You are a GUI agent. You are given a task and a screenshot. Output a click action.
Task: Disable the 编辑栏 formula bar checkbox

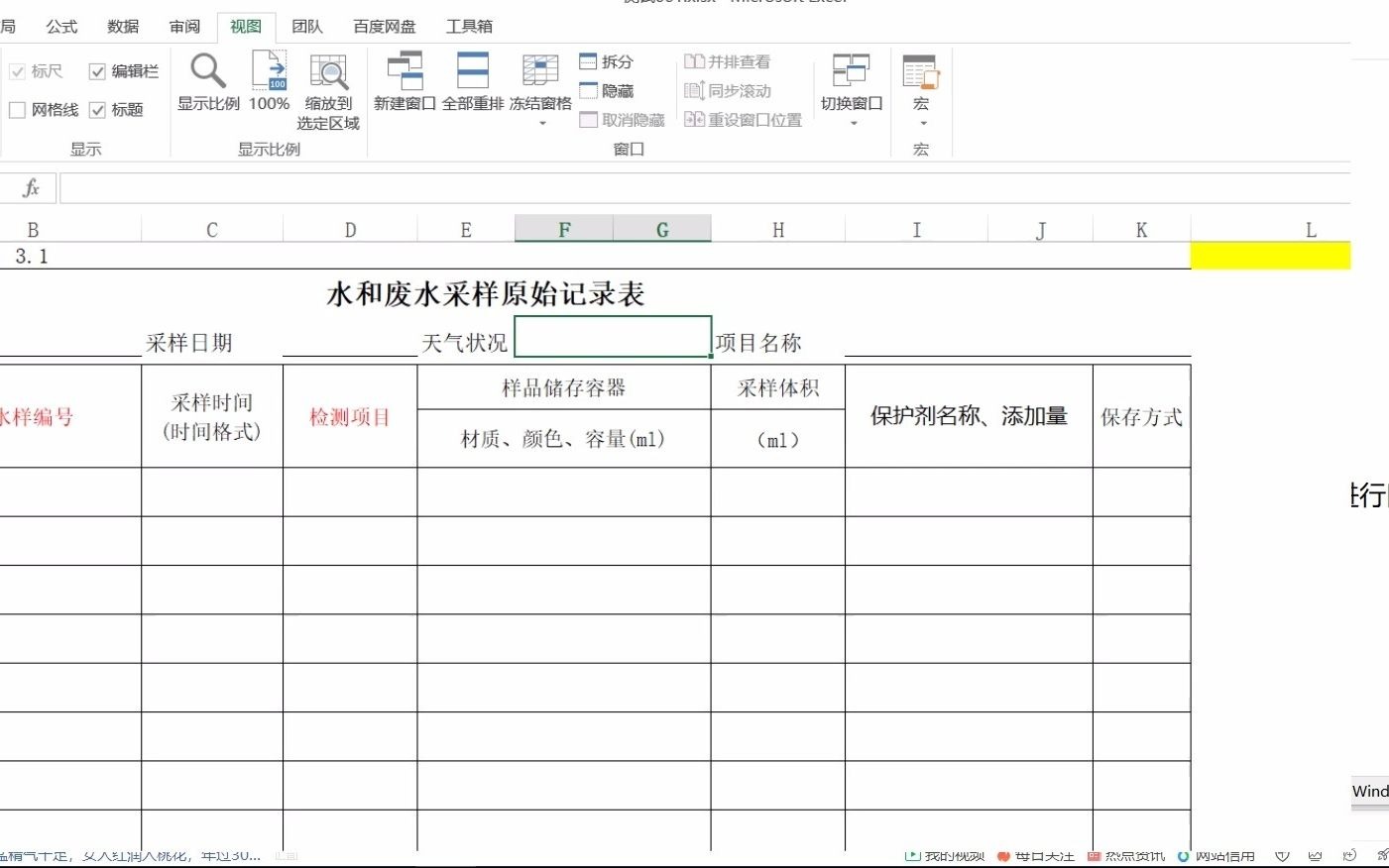(x=97, y=70)
